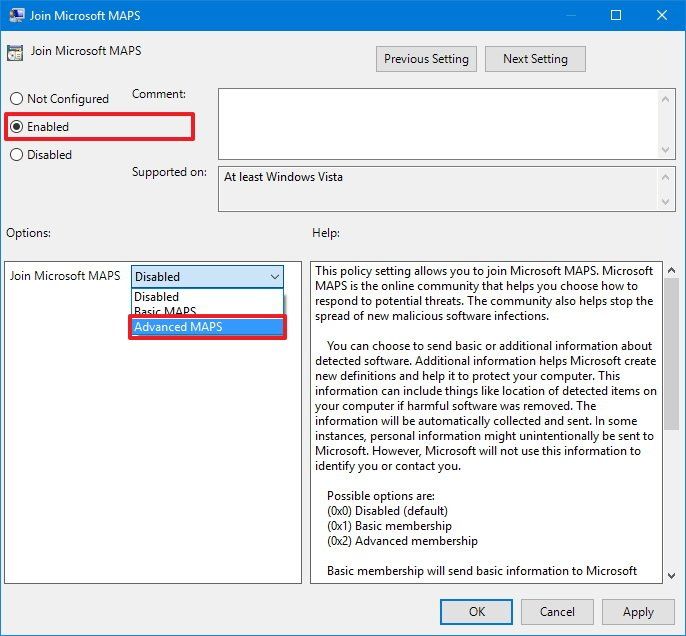The height and width of the screenshot is (636, 686).
Task: Click the Comment box scroll down arrow
Action: point(665,150)
